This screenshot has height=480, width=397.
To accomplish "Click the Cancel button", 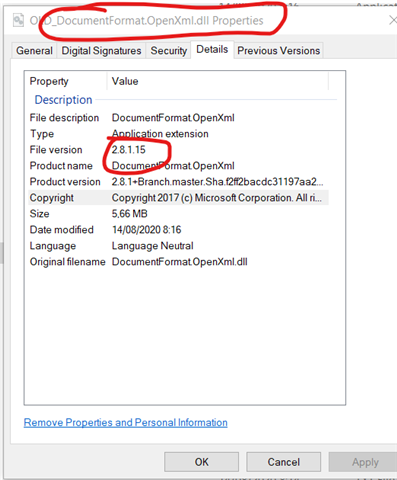I will tap(283, 462).
